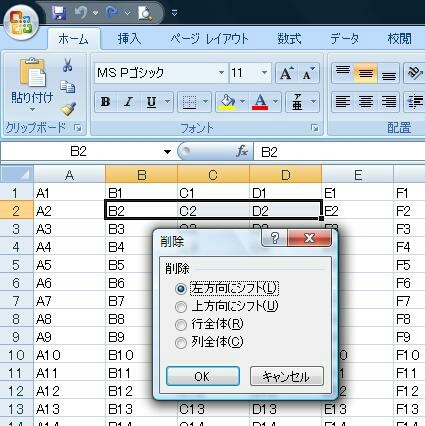This screenshot has height=426, width=425.
Task: Open the font size dropdown
Action: point(264,73)
